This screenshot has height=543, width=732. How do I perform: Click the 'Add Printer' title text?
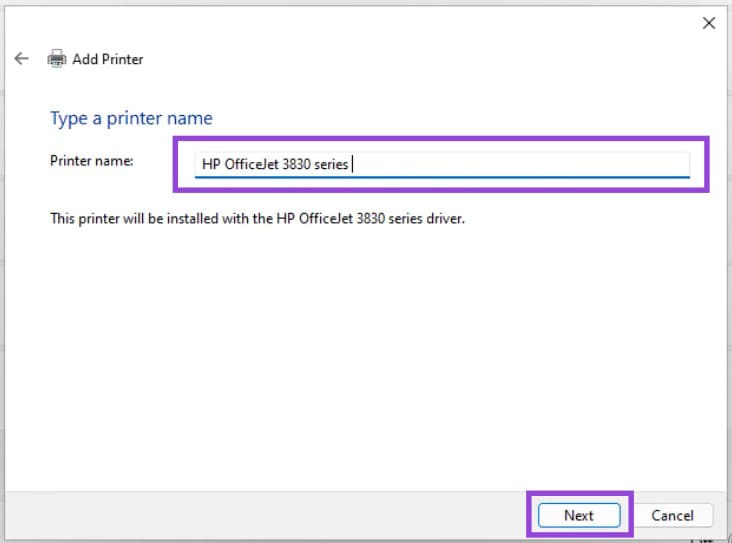(x=107, y=59)
